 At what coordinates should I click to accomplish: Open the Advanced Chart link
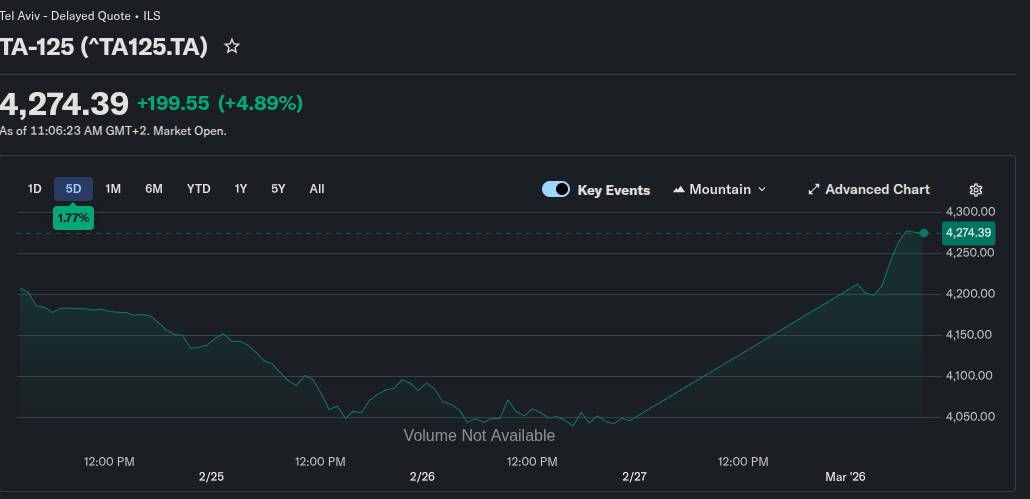point(869,190)
